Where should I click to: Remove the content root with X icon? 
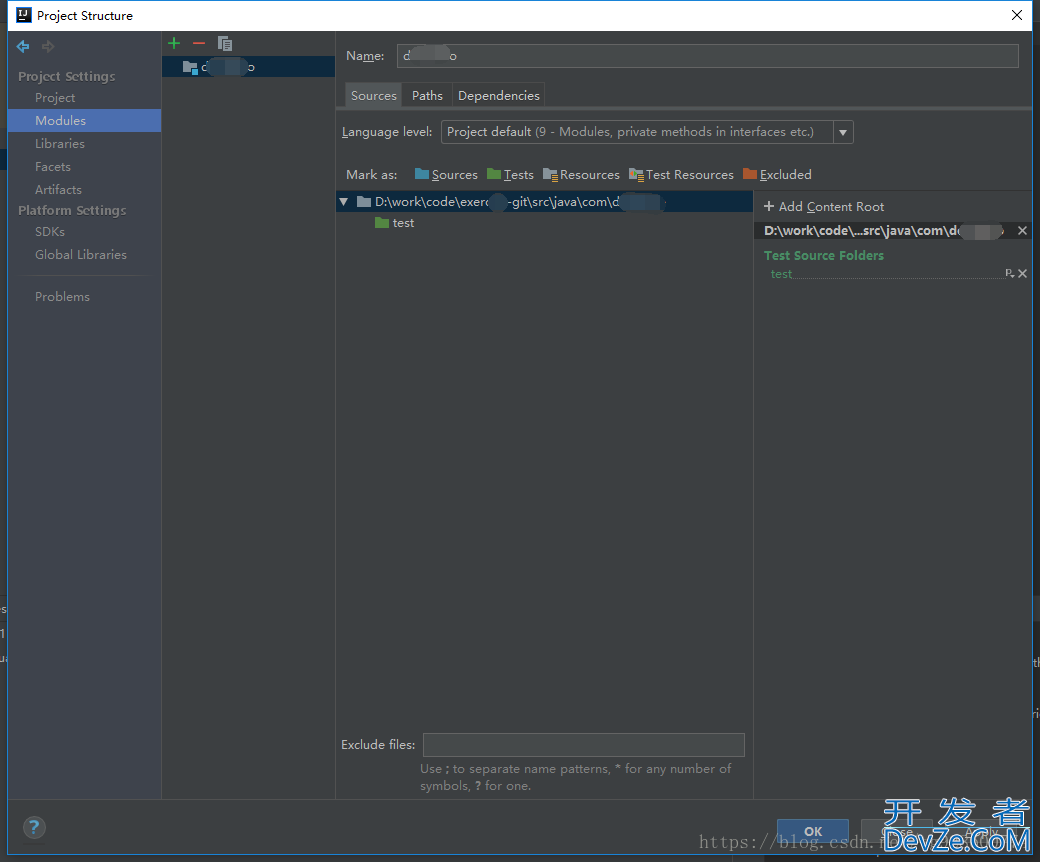click(x=1022, y=231)
